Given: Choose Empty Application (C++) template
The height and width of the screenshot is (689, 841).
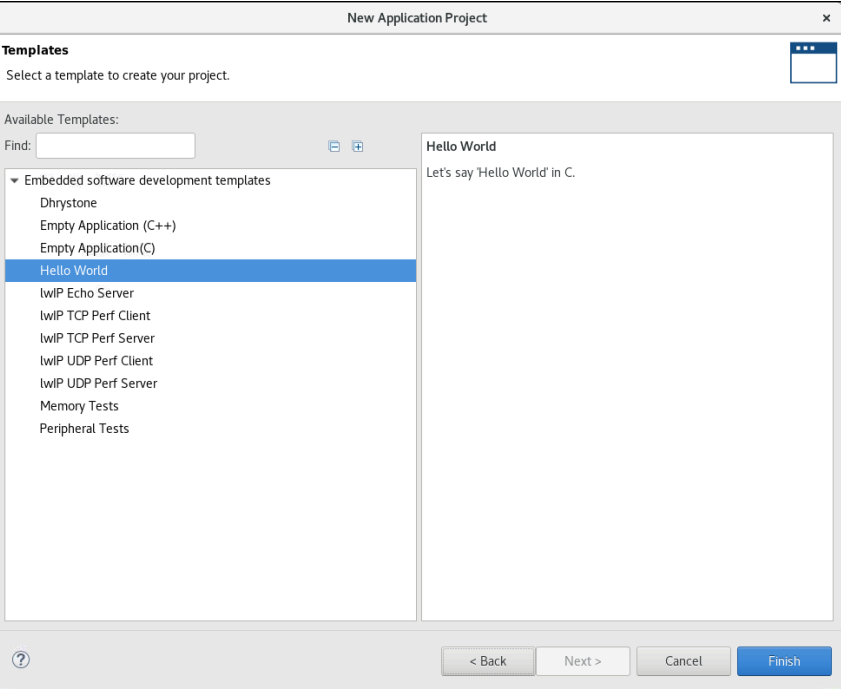Looking at the screenshot, I should pyautogui.click(x=108, y=225).
